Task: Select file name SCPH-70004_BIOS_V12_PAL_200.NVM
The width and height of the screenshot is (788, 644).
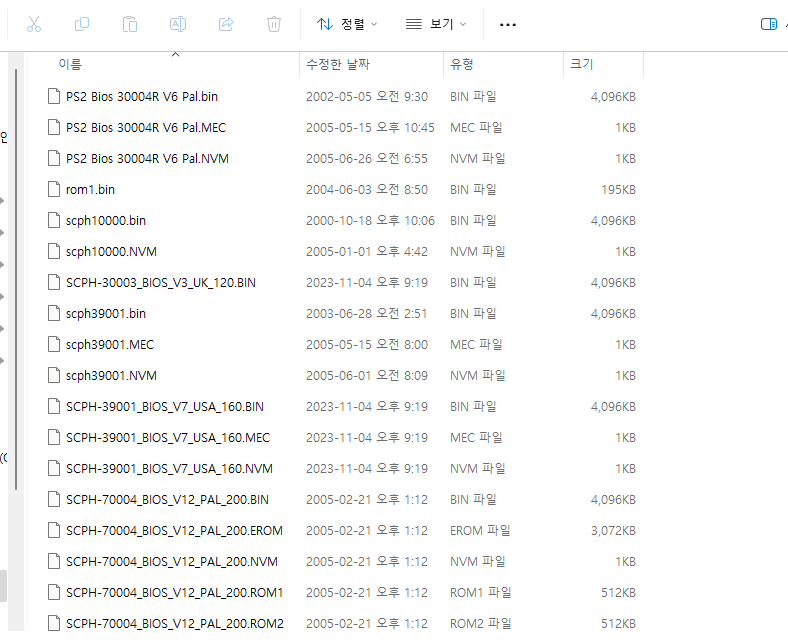Action: coord(172,562)
